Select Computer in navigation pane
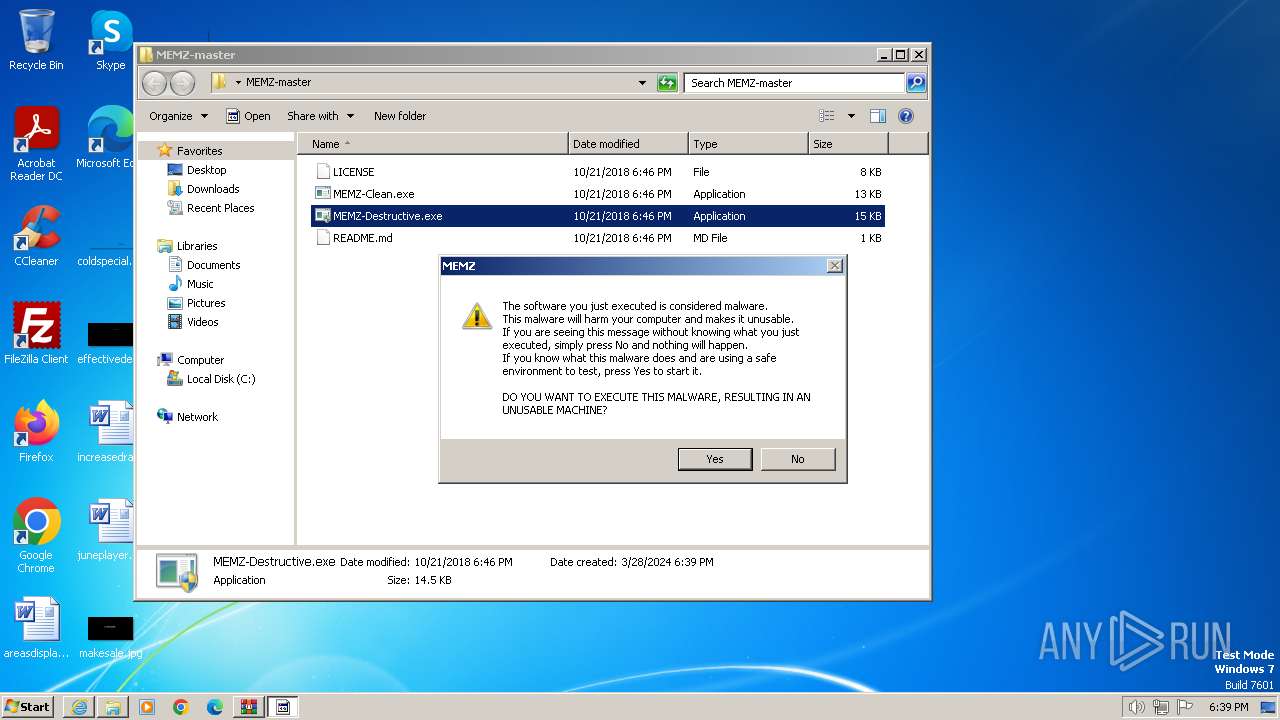This screenshot has width=1280, height=720. tap(200, 360)
